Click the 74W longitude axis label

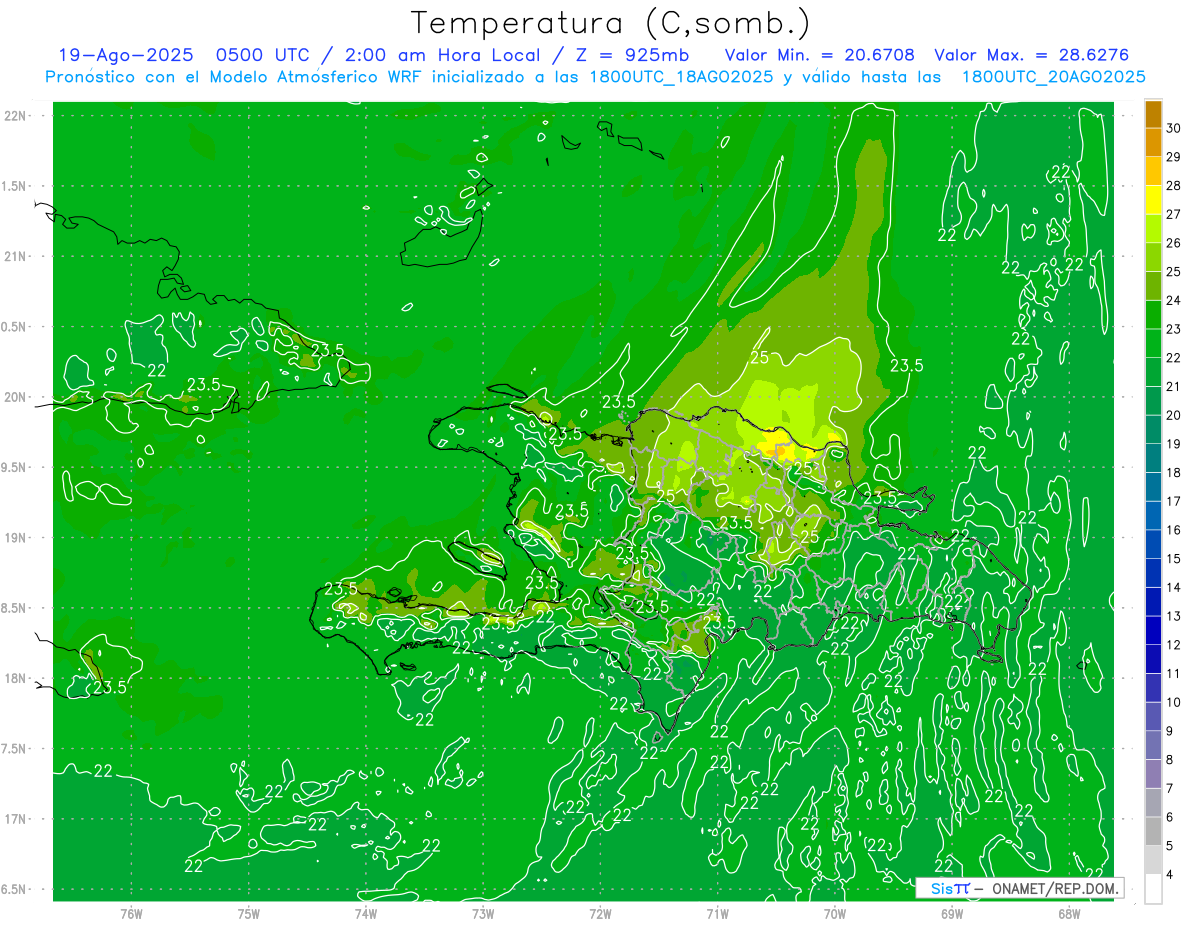pyautogui.click(x=366, y=913)
